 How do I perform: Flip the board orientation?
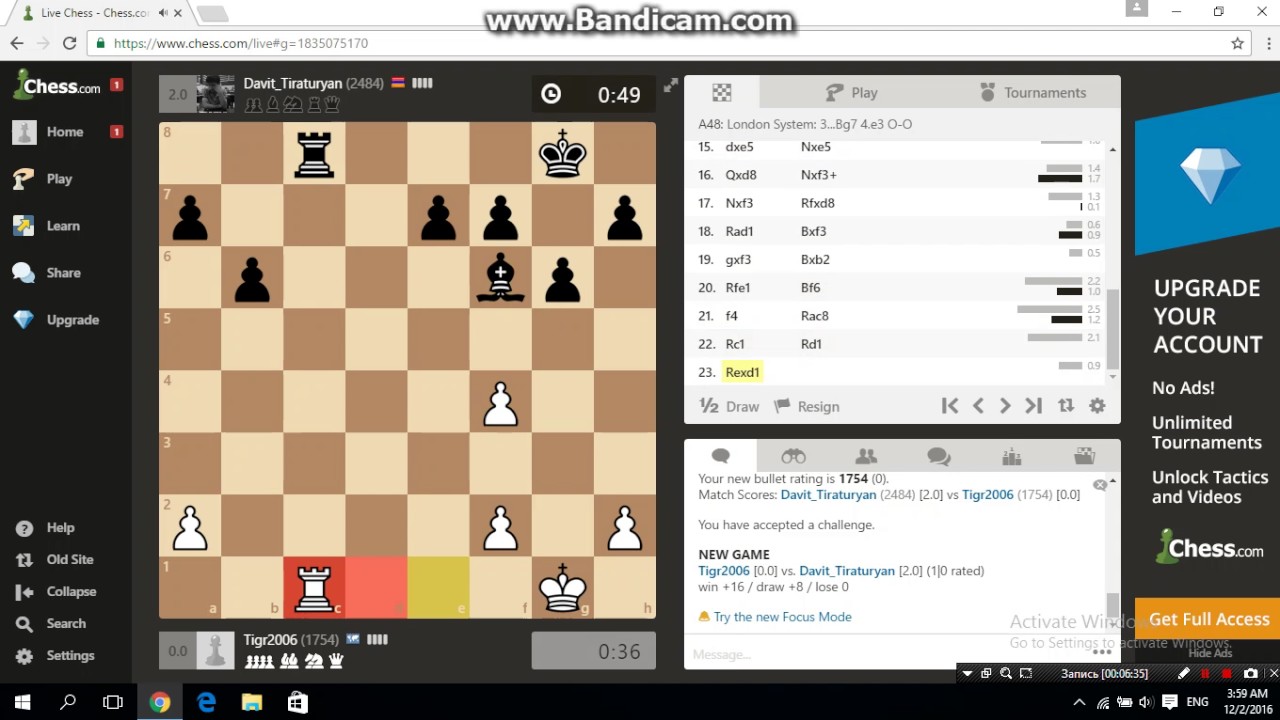click(x=1066, y=405)
